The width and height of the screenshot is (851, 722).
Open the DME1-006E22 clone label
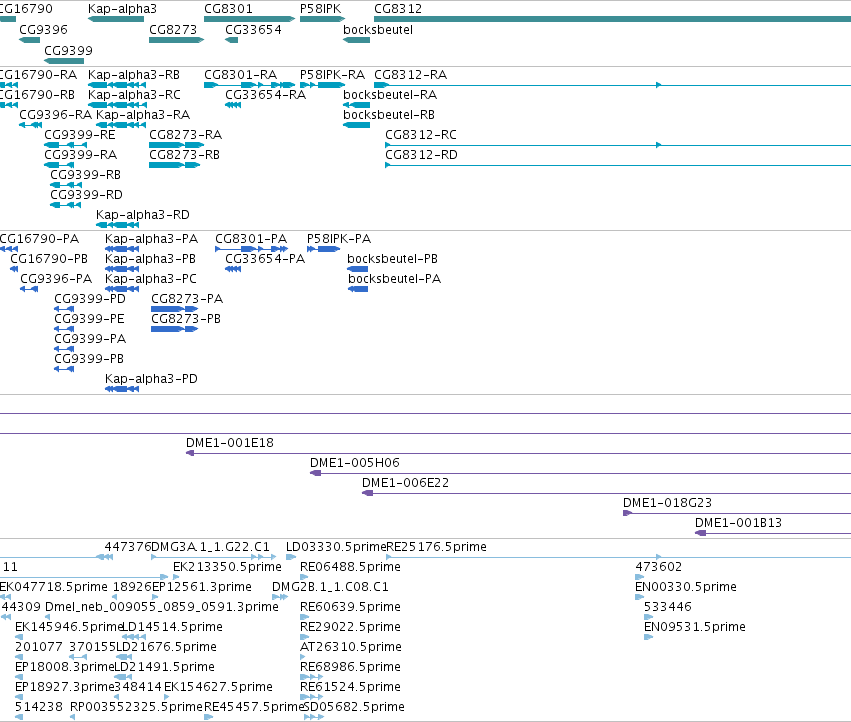[405, 483]
